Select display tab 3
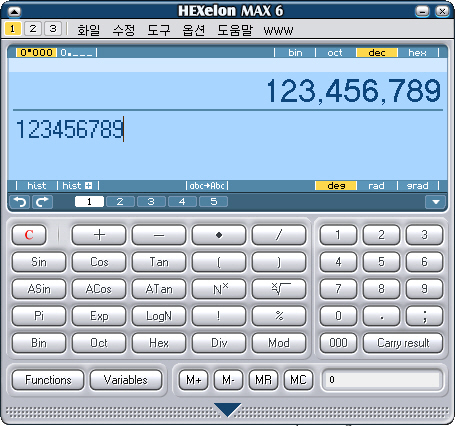The width and height of the screenshot is (455, 426). click(151, 202)
